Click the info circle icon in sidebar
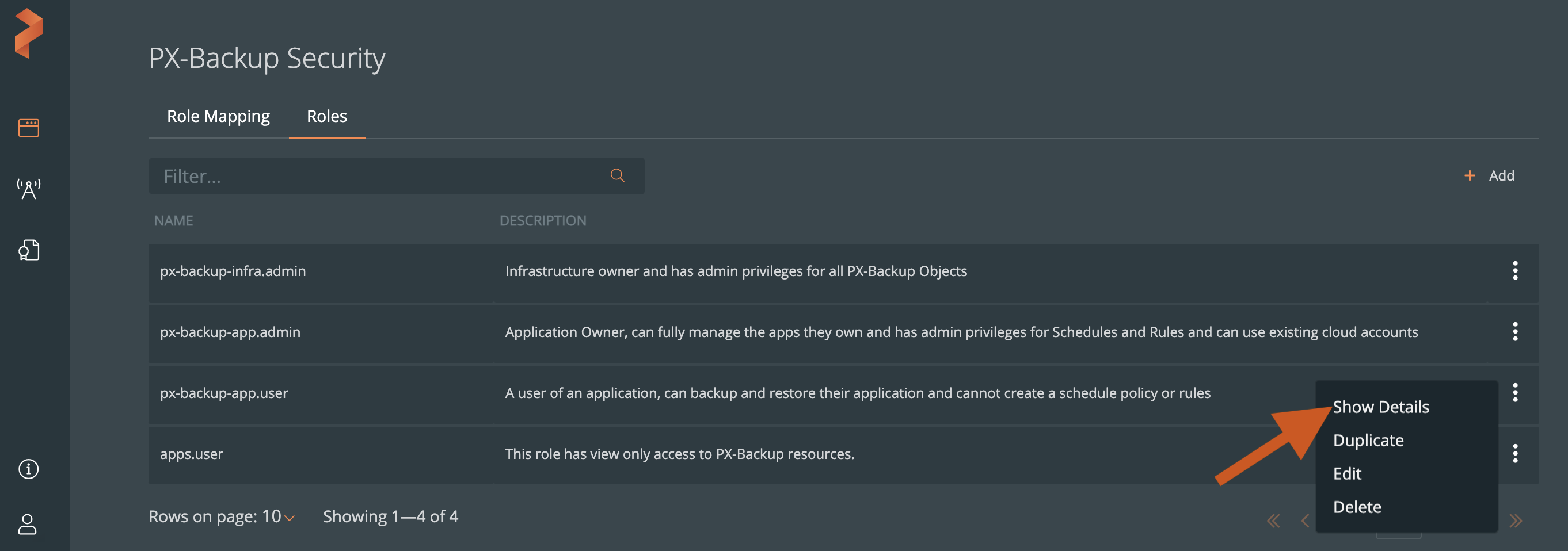This screenshot has height=551, width=1568. [x=29, y=469]
